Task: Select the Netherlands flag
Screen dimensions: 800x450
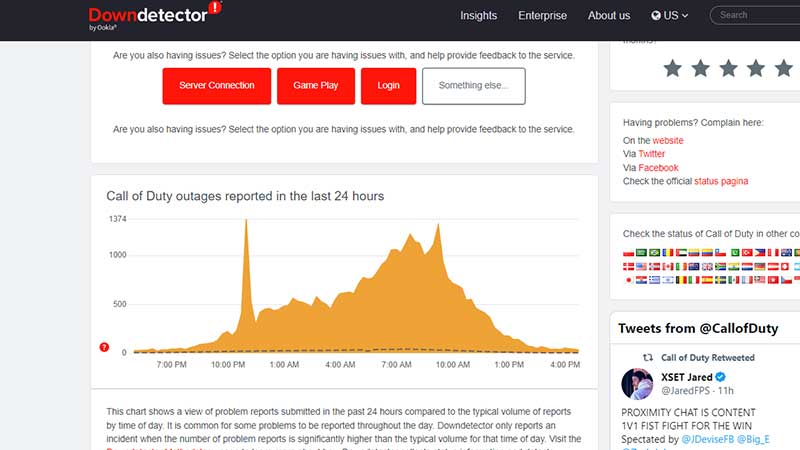Action: point(747,266)
